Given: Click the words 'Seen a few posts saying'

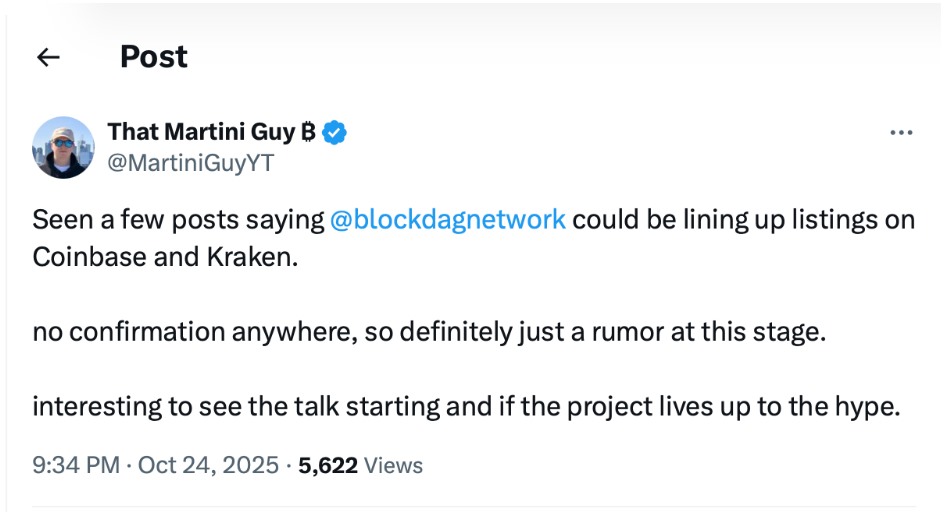Looking at the screenshot, I should [178, 219].
